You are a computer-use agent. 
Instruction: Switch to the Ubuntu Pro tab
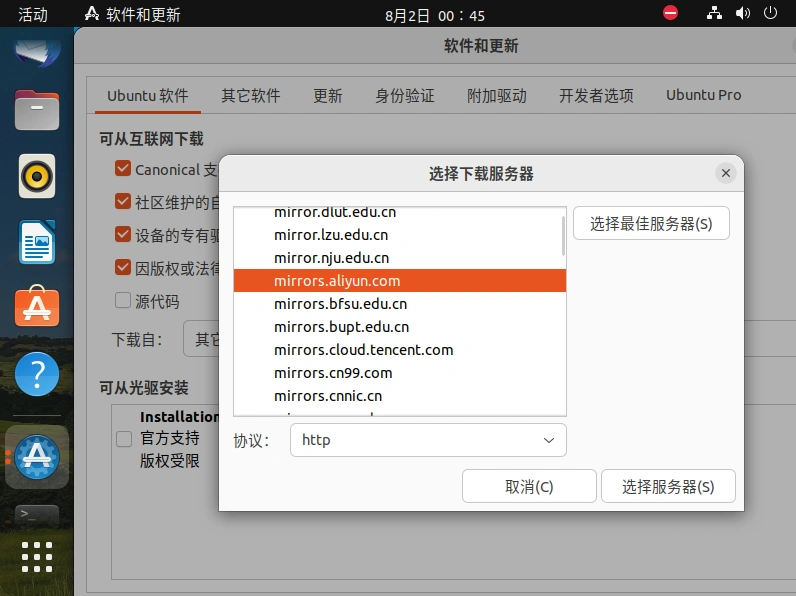(704, 95)
